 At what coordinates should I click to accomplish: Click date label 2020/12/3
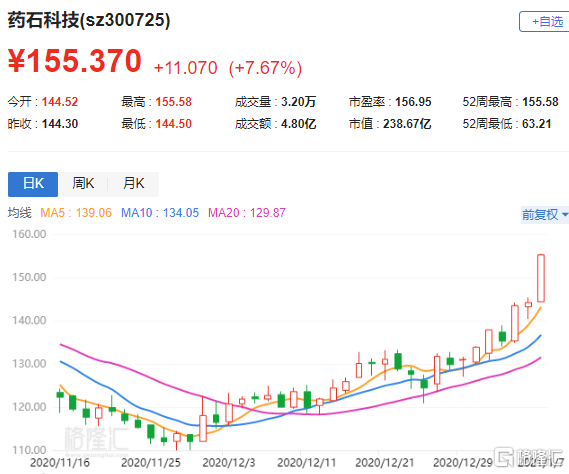[229, 463]
